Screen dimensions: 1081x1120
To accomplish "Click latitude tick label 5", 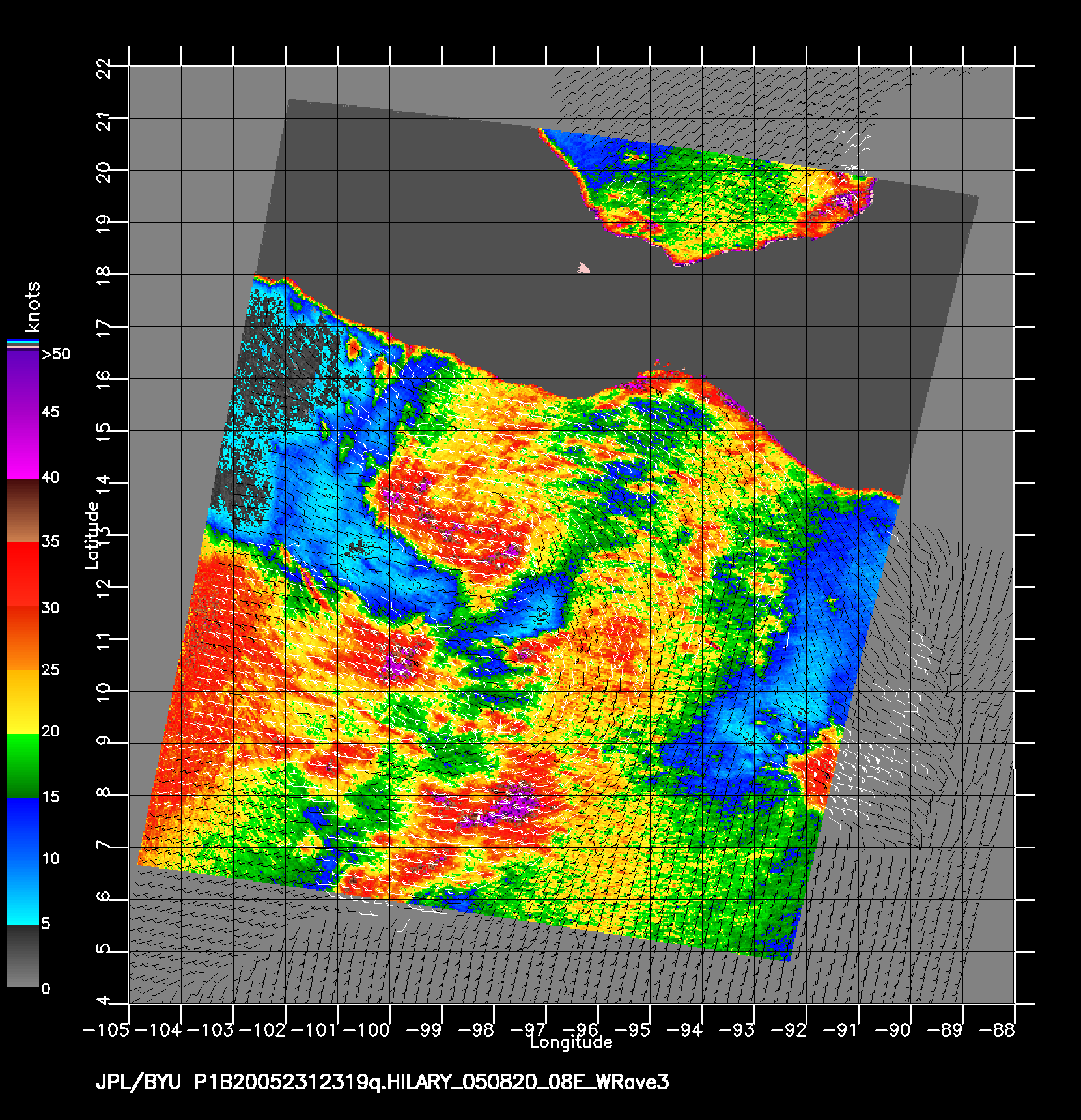I will point(104,949).
